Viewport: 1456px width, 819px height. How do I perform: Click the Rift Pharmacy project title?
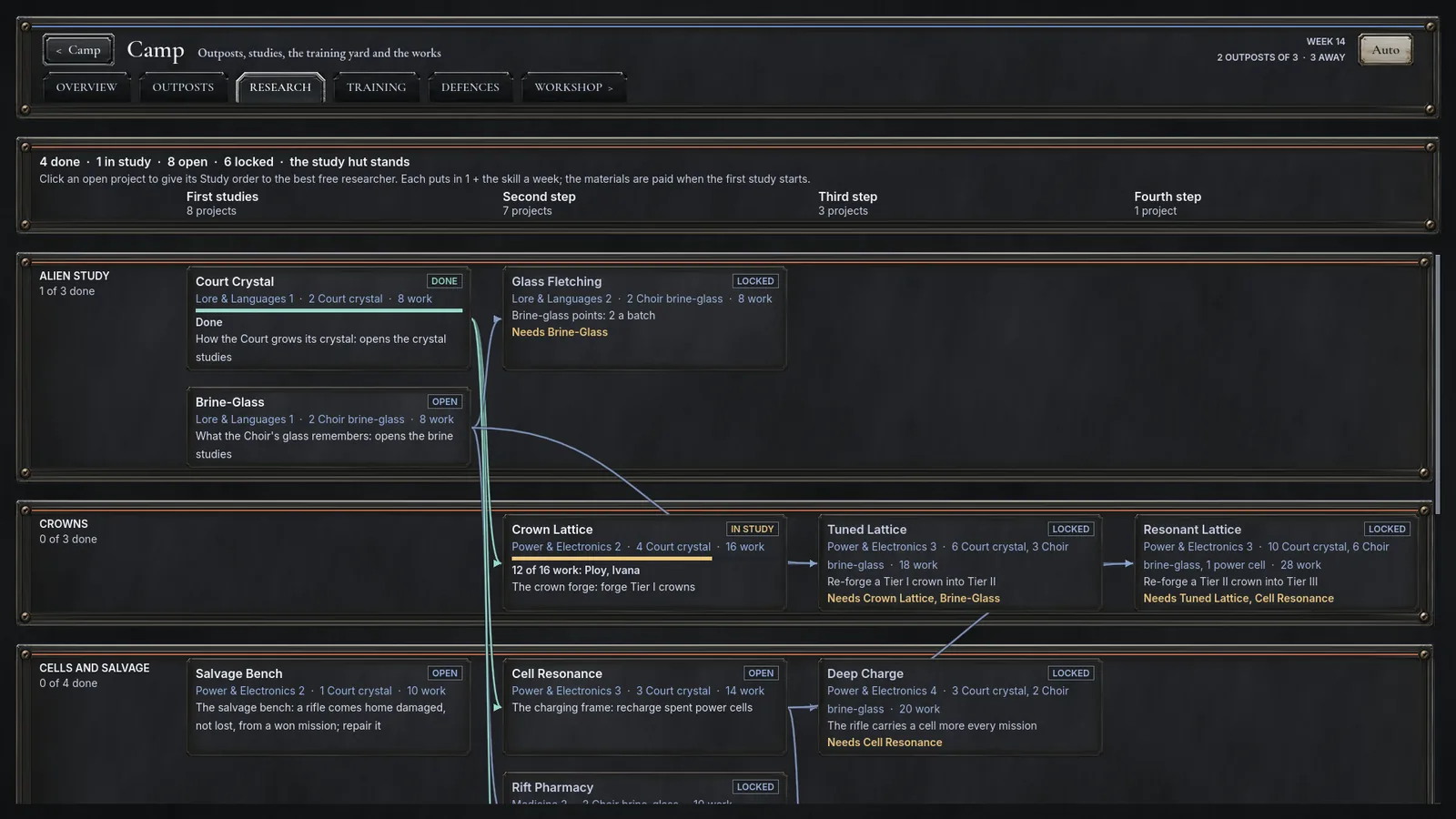[x=552, y=787]
